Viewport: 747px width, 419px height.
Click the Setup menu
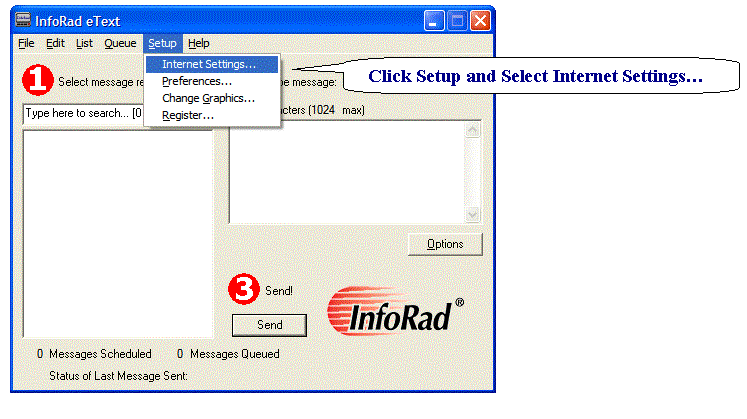(x=162, y=43)
